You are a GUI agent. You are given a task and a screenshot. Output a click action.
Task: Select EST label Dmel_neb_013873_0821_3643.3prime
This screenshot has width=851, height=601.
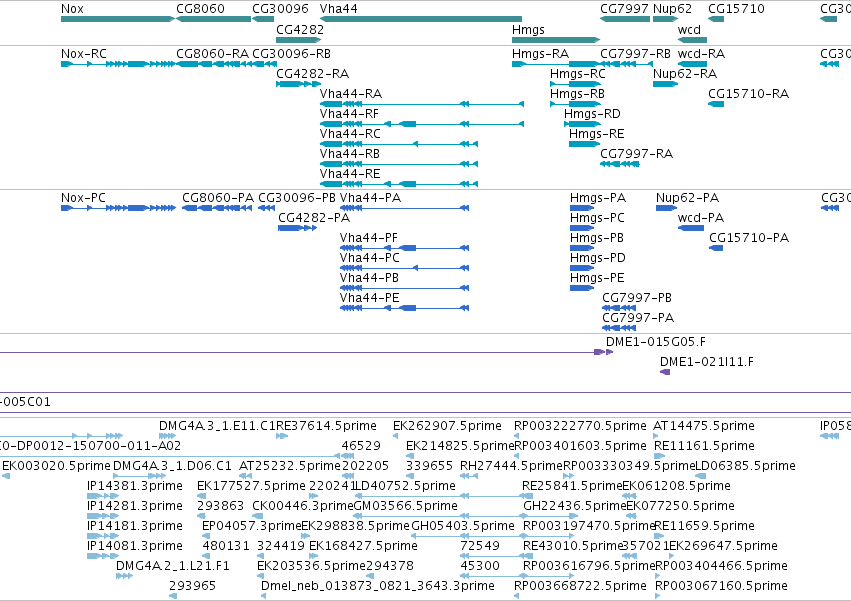378,586
